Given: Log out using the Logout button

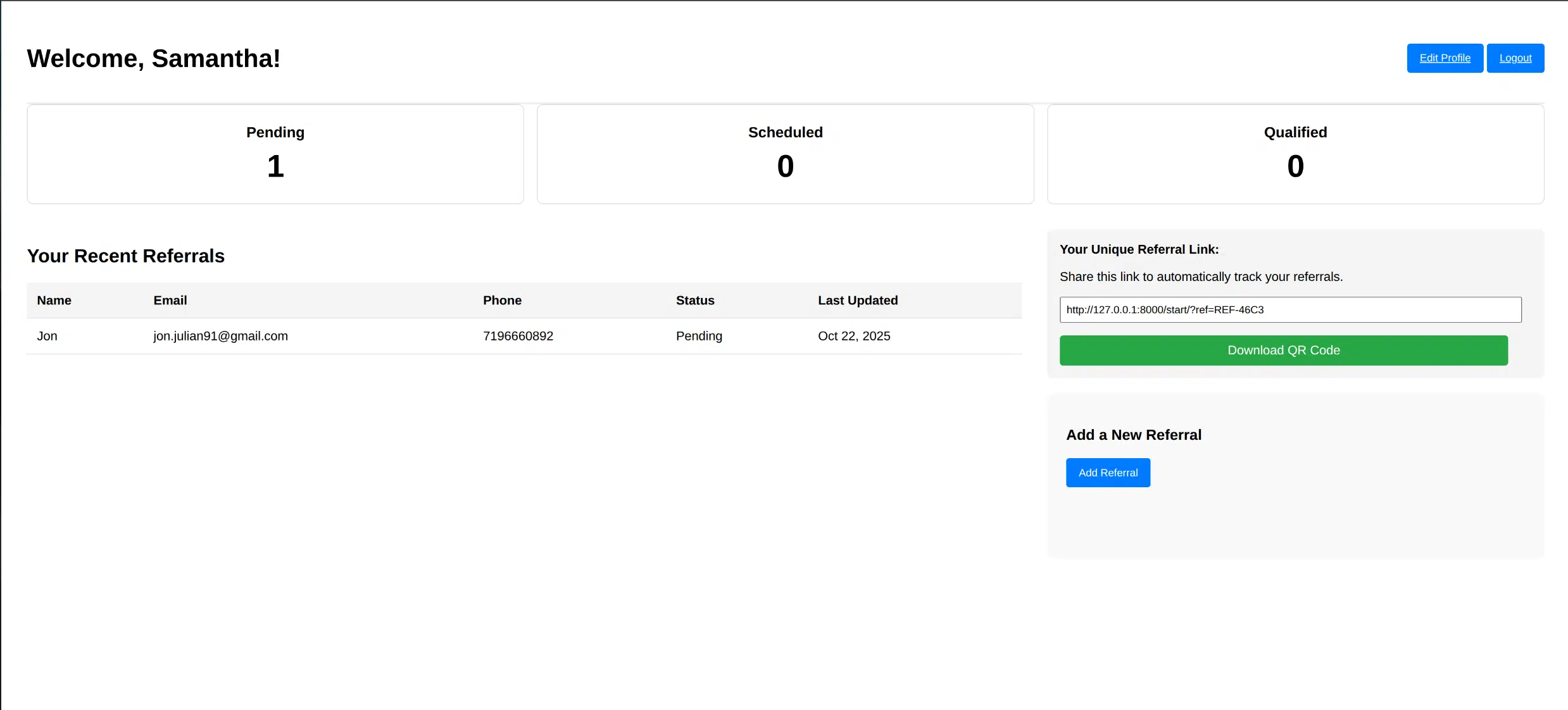Looking at the screenshot, I should coord(1515,58).
